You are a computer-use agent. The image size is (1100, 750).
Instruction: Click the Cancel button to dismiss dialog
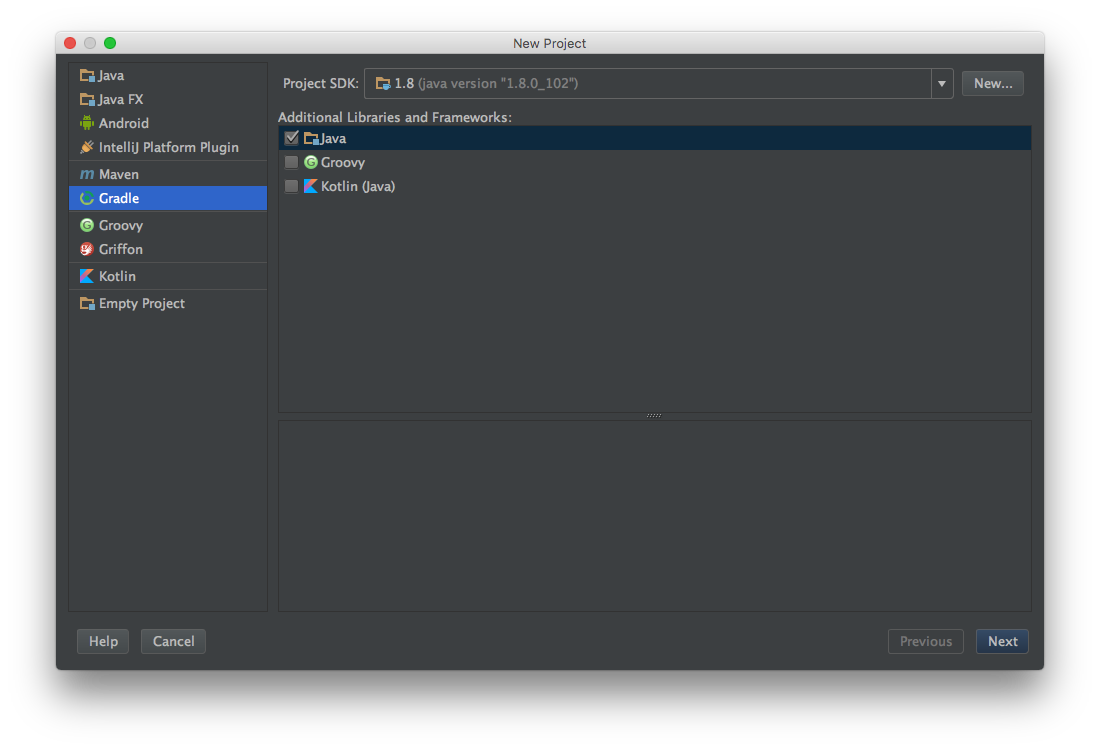(172, 641)
